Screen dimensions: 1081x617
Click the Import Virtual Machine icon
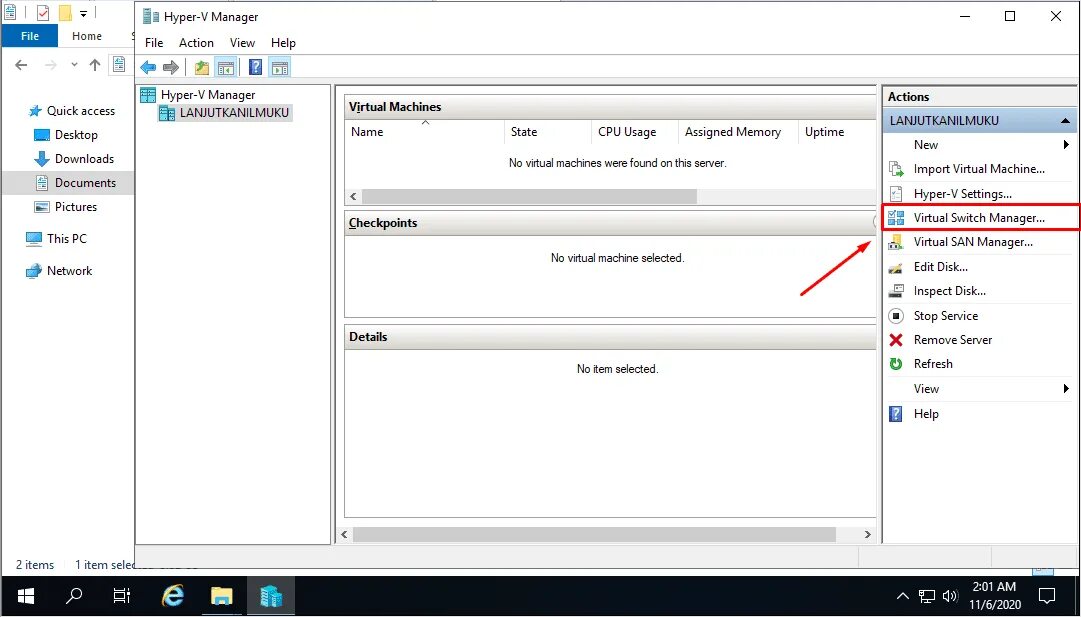[x=896, y=169]
